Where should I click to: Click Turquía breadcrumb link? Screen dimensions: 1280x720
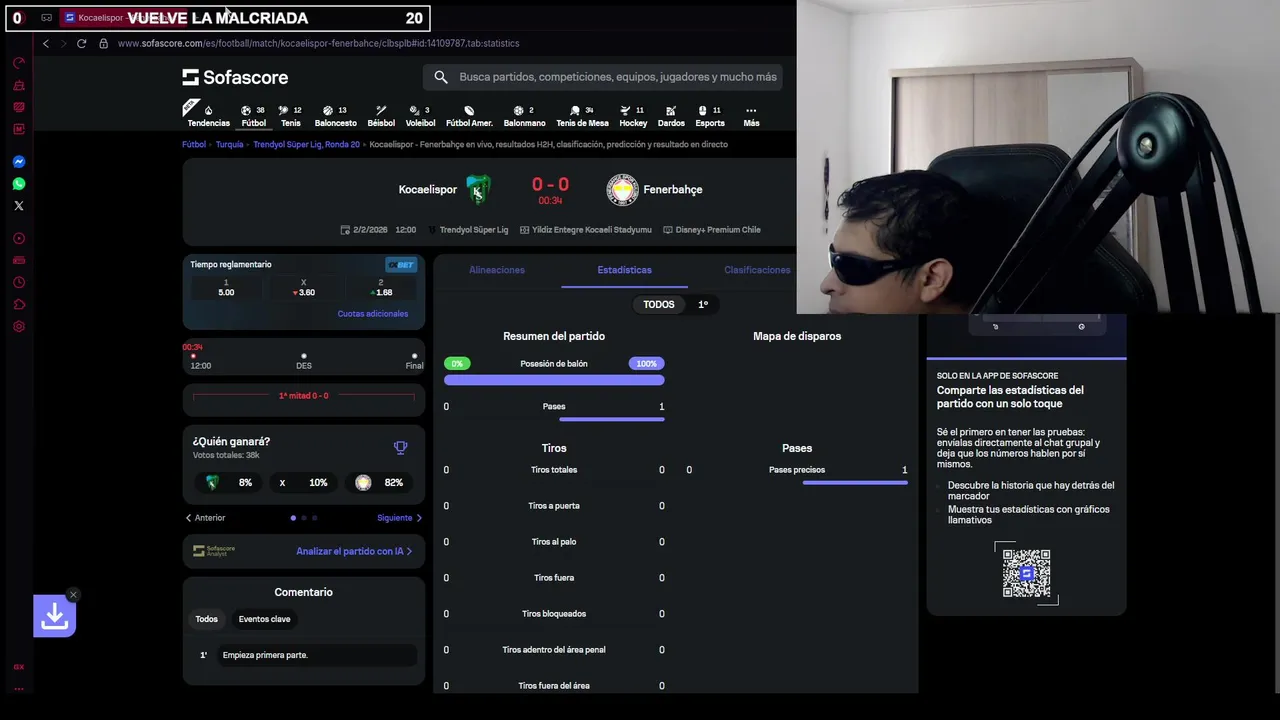(x=229, y=144)
